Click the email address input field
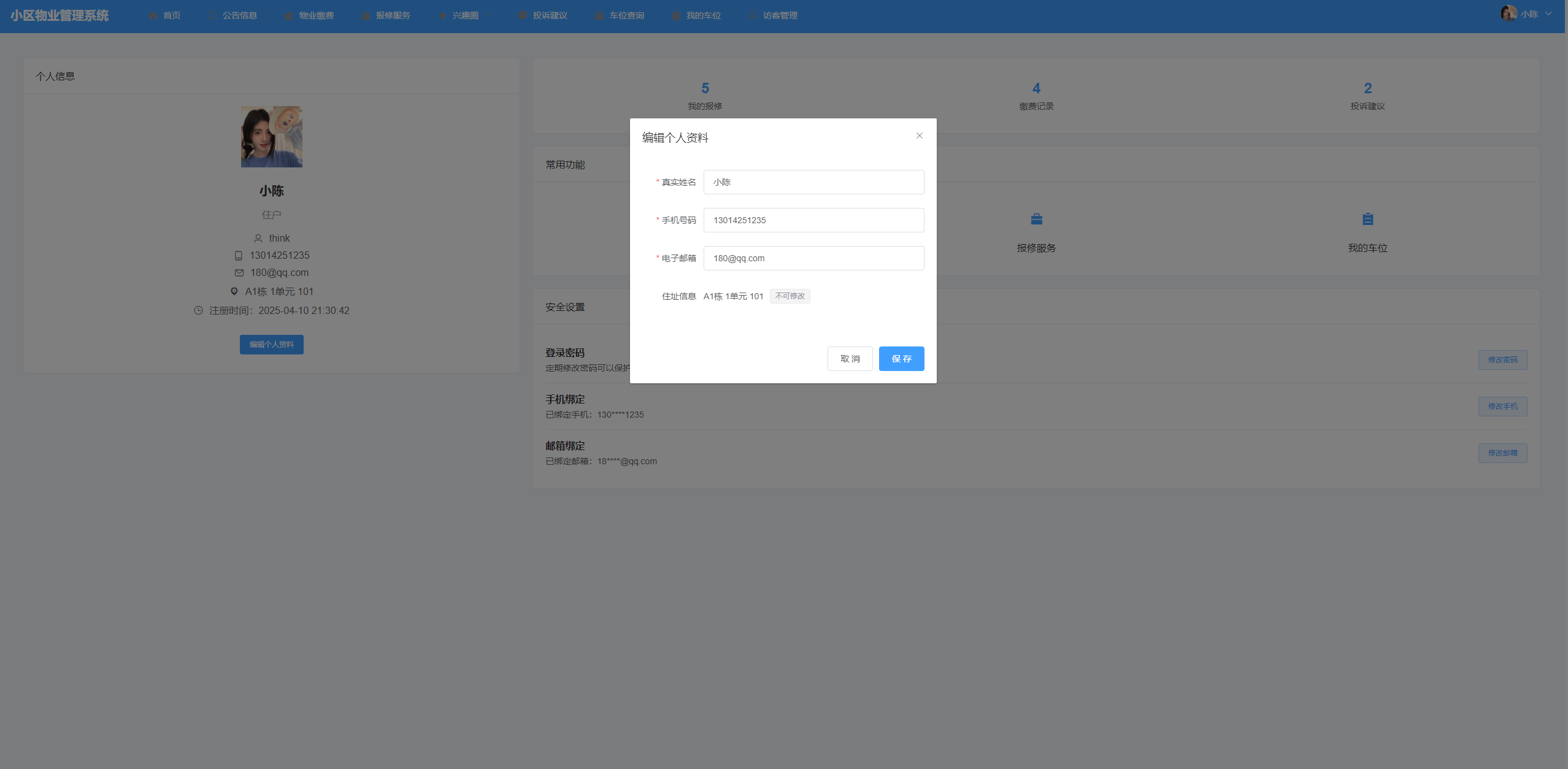This screenshot has height=769, width=1568. point(813,258)
